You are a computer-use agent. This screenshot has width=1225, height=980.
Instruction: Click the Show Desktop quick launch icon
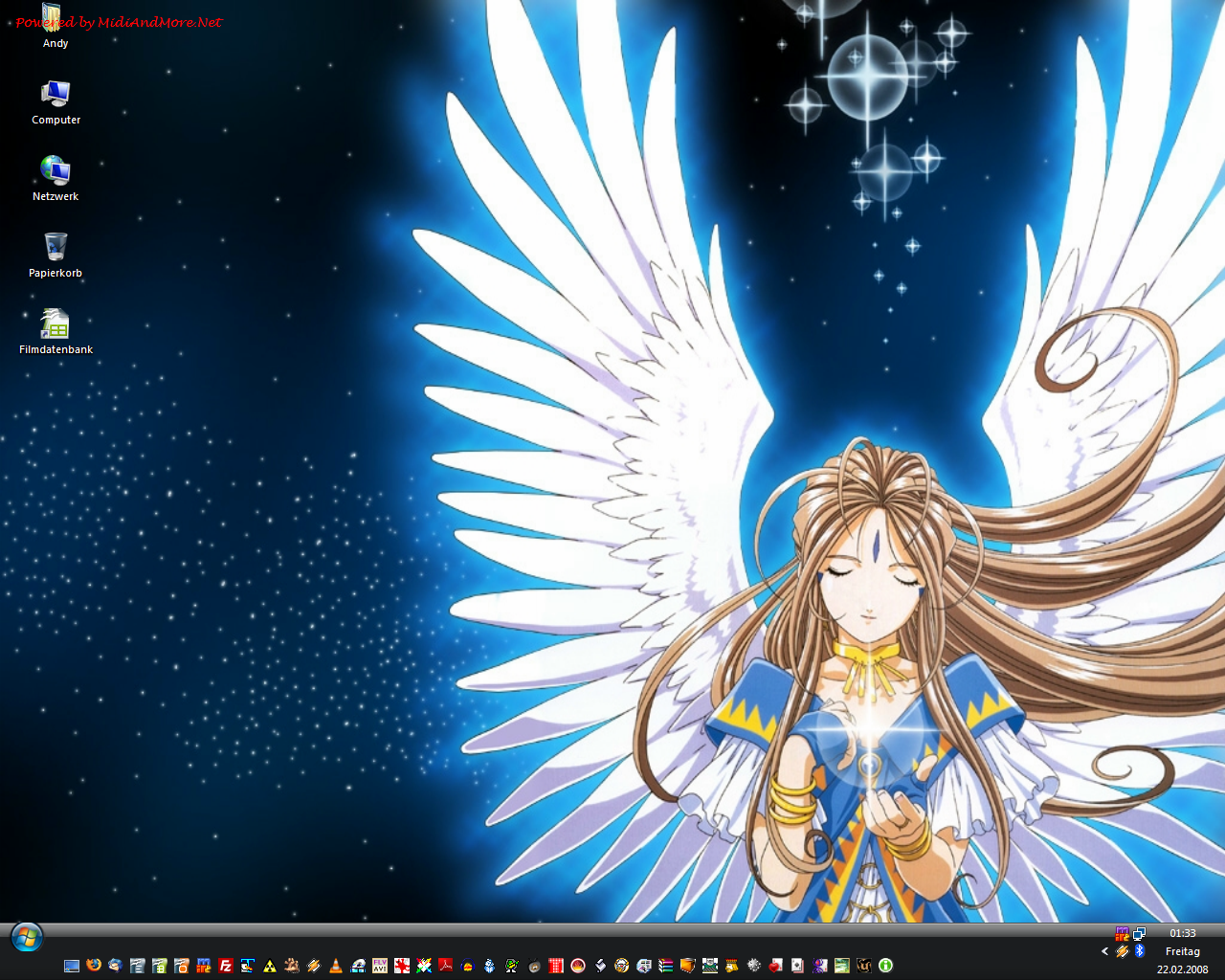tap(72, 966)
